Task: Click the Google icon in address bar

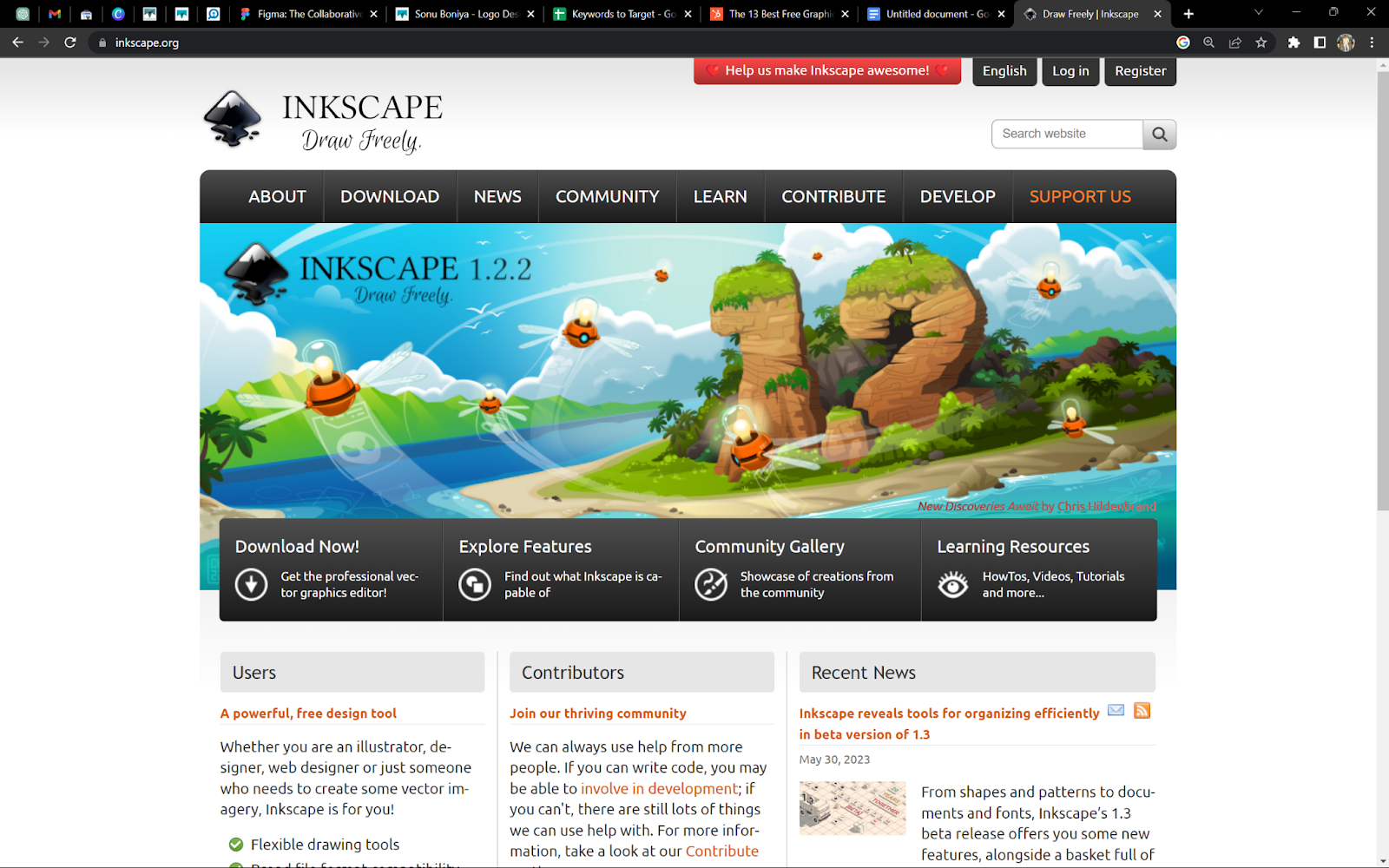Action: click(x=1183, y=43)
